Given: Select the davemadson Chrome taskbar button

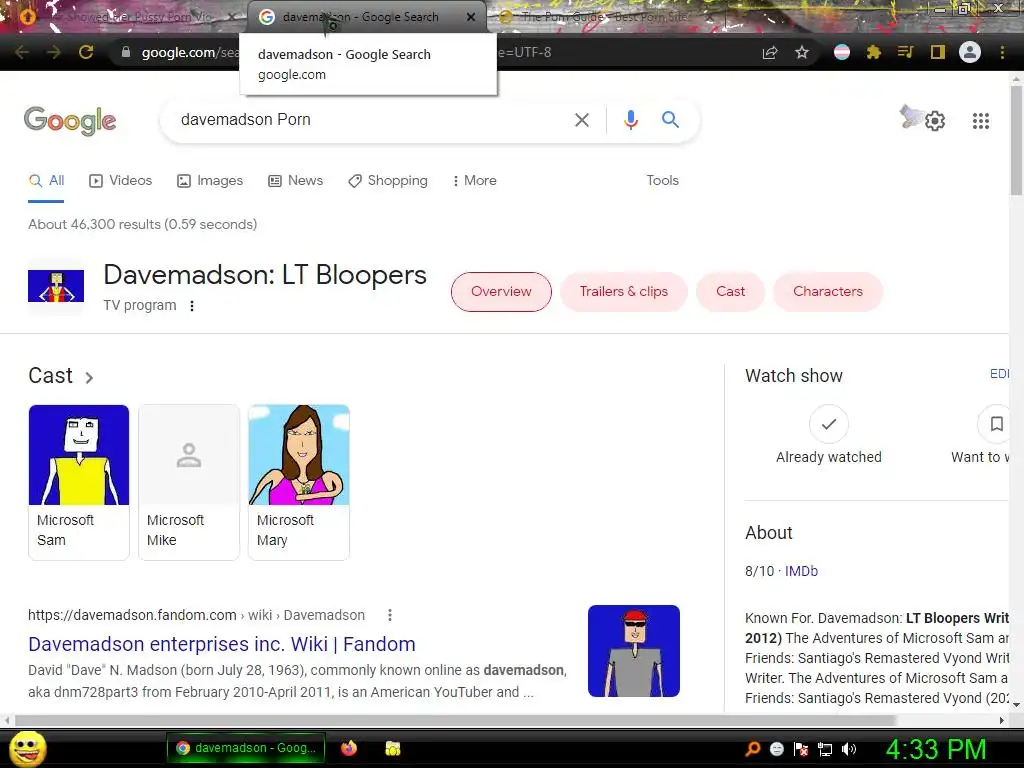Looking at the screenshot, I should [247, 748].
